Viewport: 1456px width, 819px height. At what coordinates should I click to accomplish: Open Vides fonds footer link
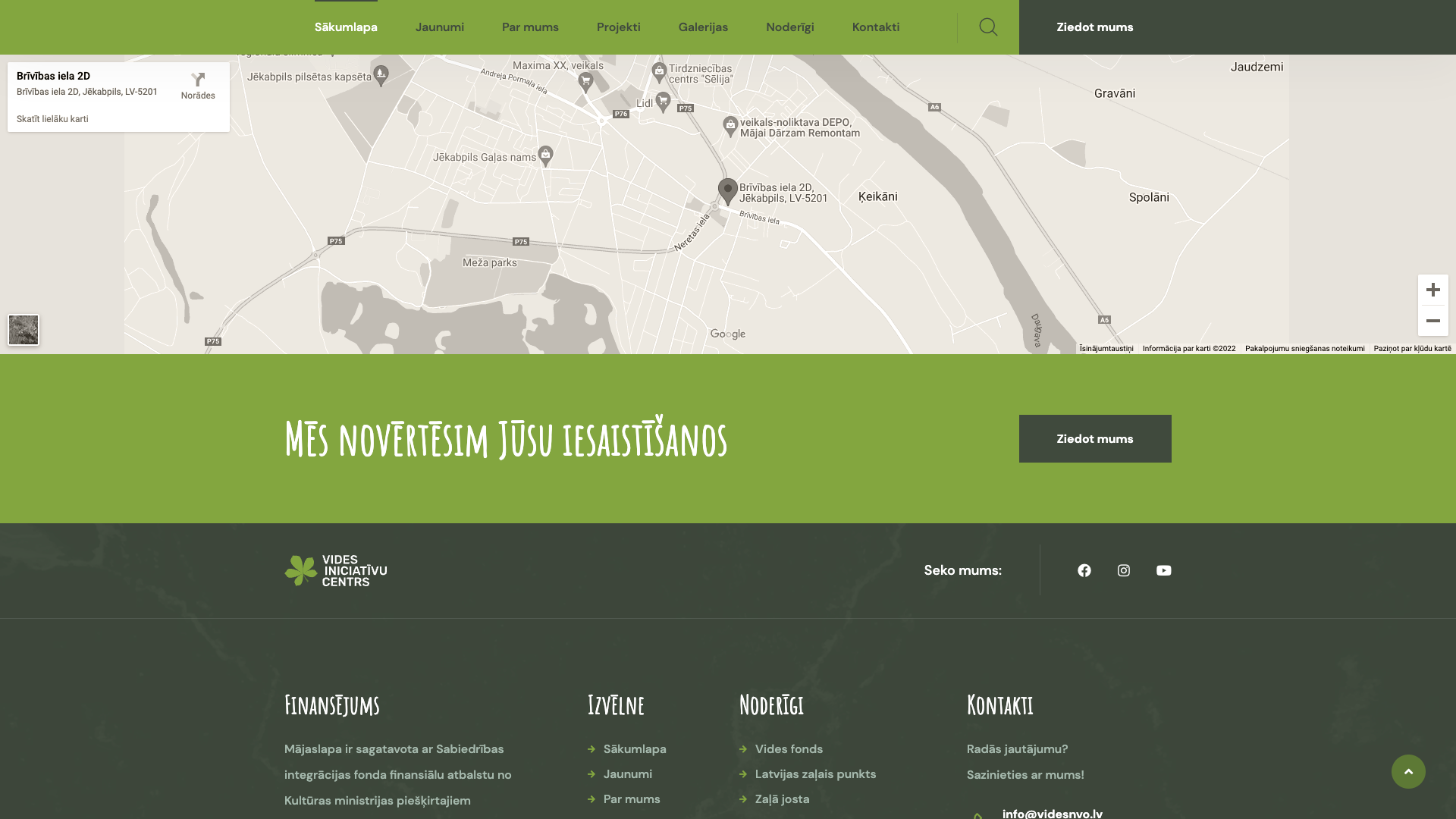click(x=789, y=748)
